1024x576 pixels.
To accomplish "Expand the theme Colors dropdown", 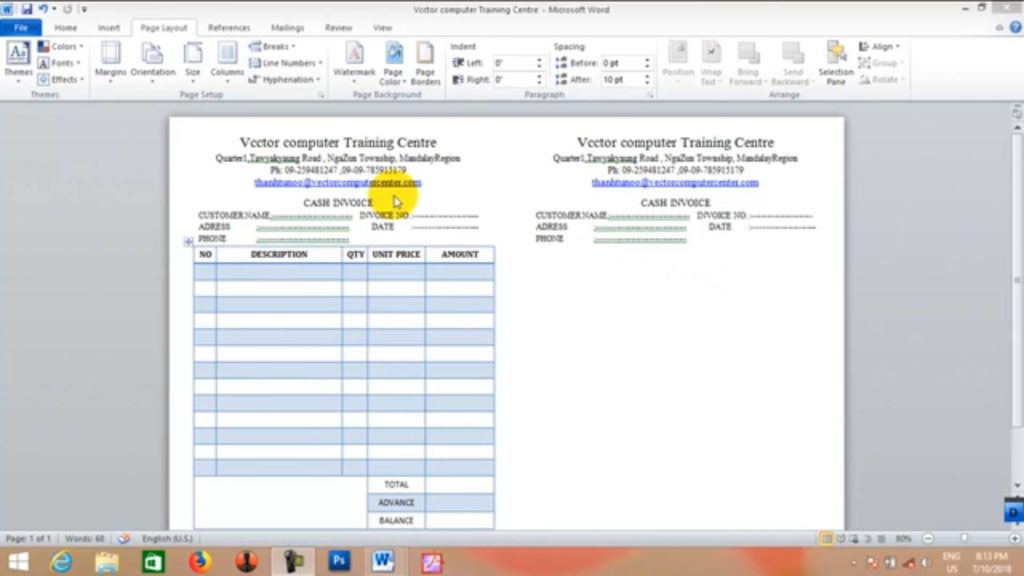I will (61, 46).
